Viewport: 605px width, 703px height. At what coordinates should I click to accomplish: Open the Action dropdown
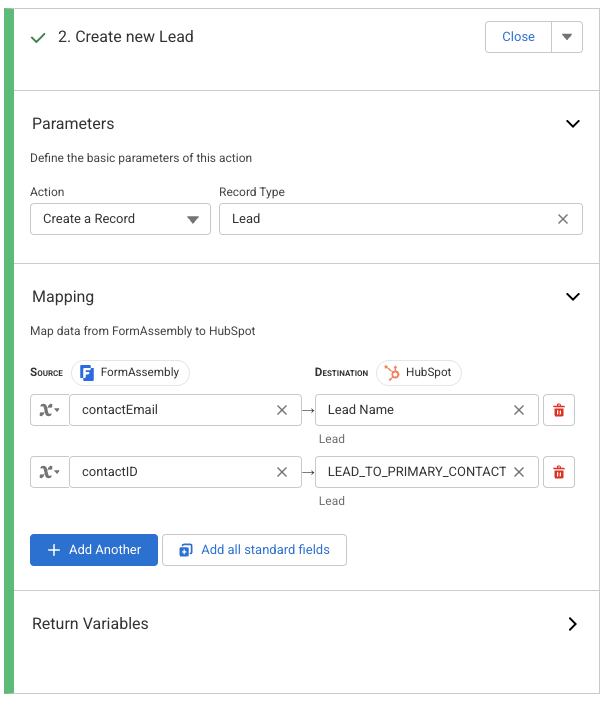[120, 219]
